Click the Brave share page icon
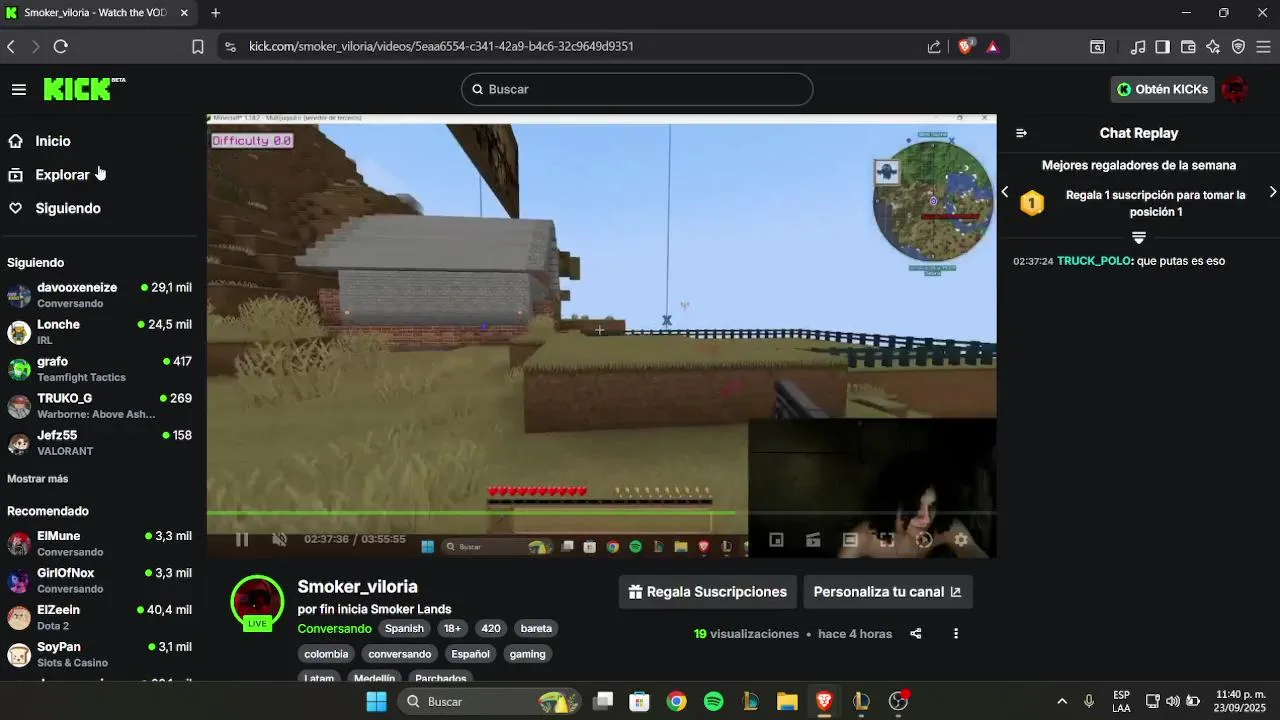The width and height of the screenshot is (1280, 720). click(x=934, y=46)
